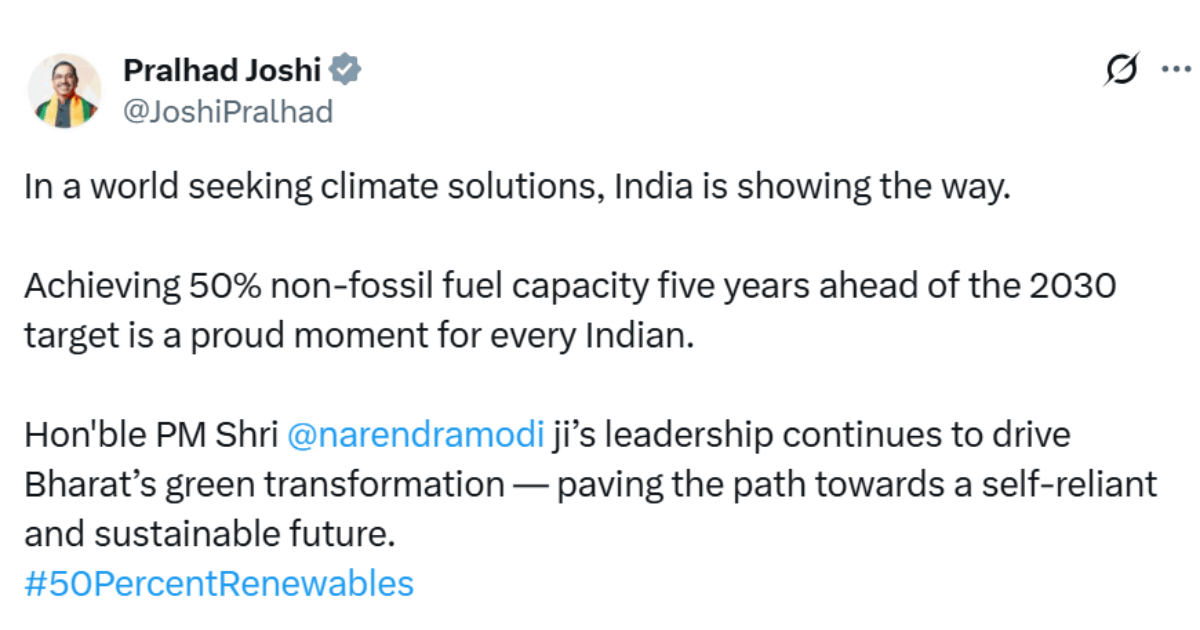Click the words 'and sustainable future'
This screenshot has width=1200, height=630.
[205, 534]
